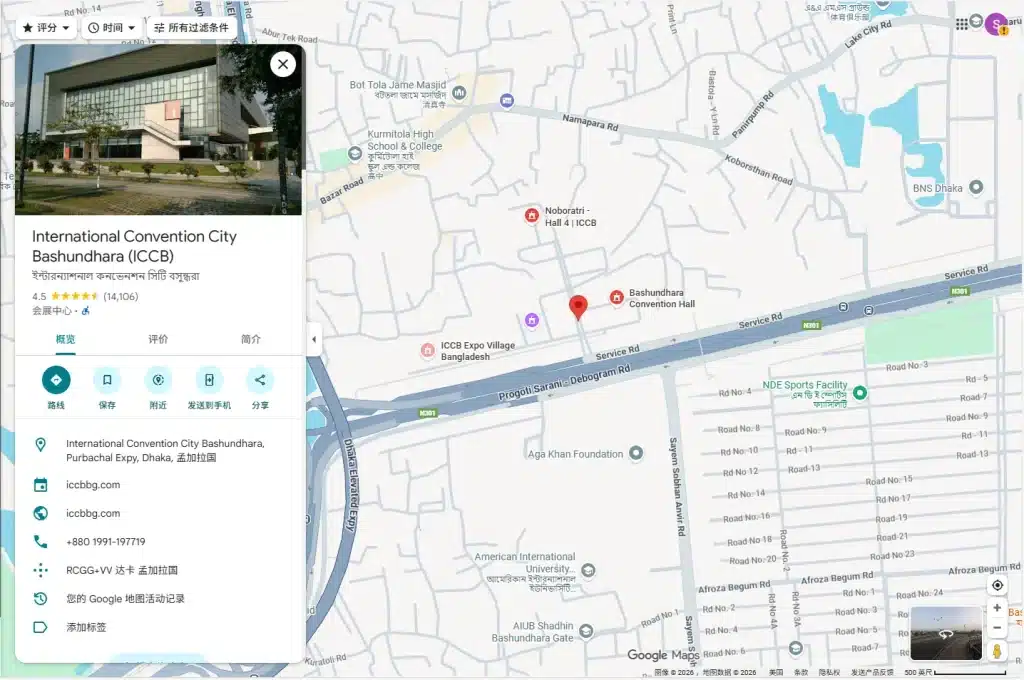
Task: Switch to the 简介 about tab
Action: (x=251, y=339)
